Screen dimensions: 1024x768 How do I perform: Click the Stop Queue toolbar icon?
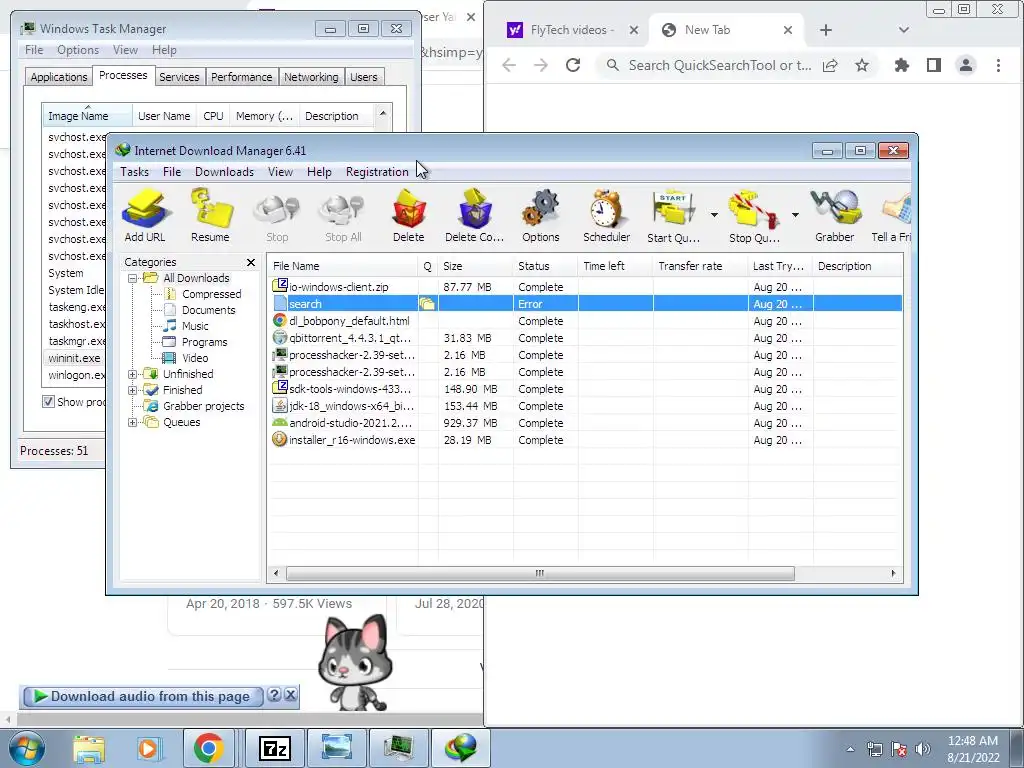point(754,216)
